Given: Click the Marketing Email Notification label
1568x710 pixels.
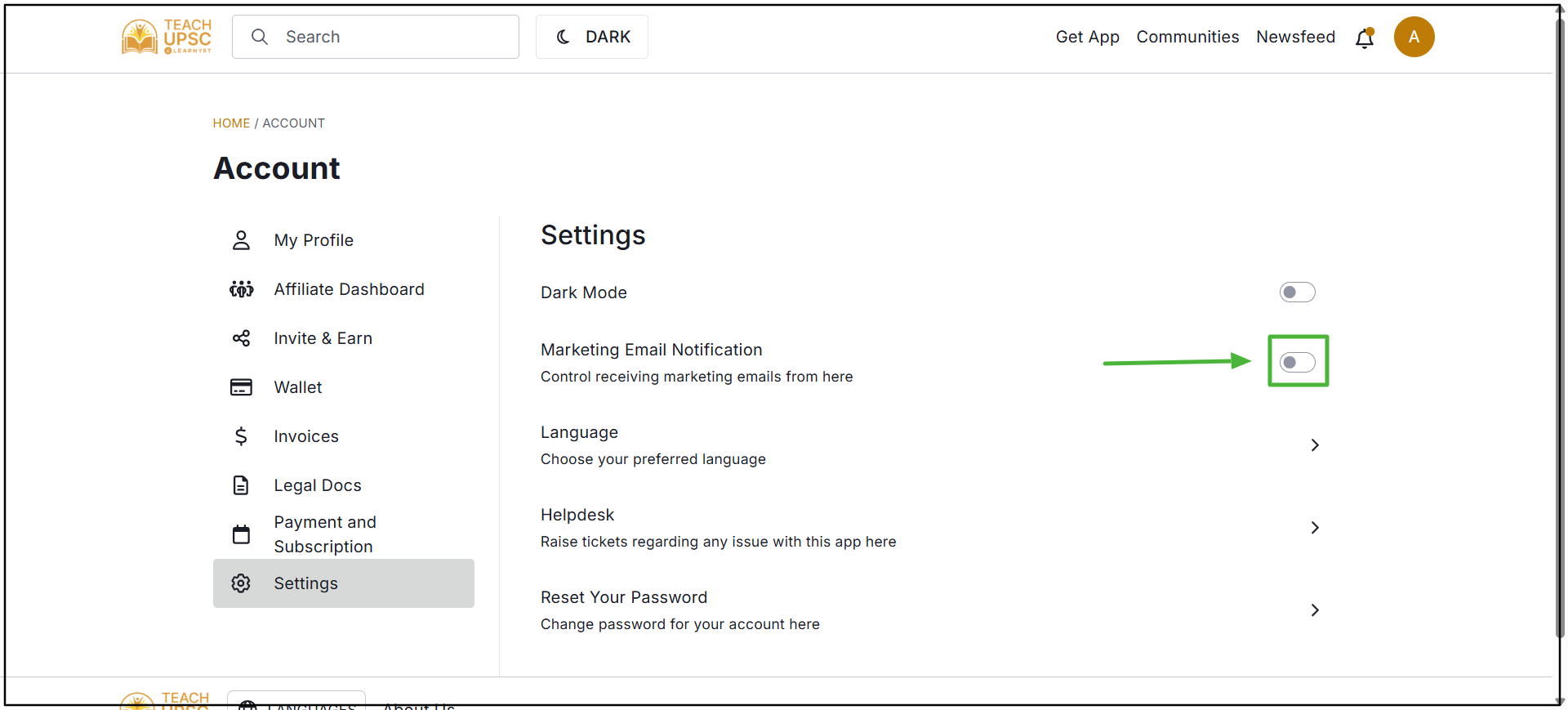Looking at the screenshot, I should [652, 350].
